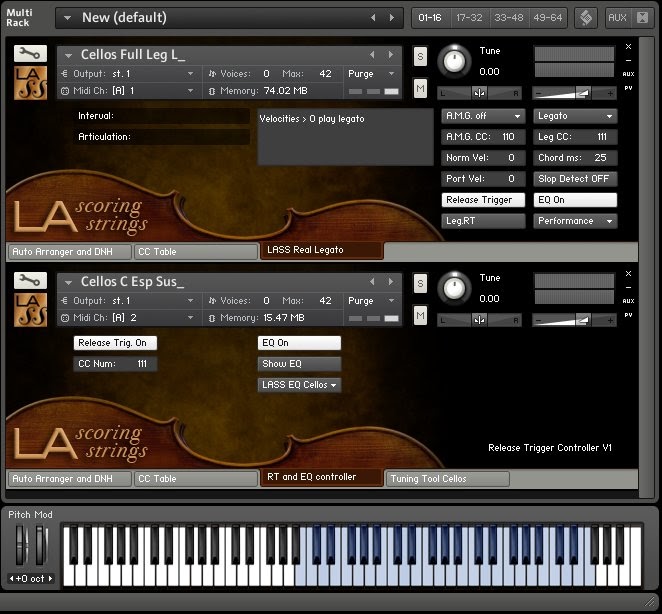Open the Performance dropdown
The image size is (662, 614).
click(x=575, y=221)
